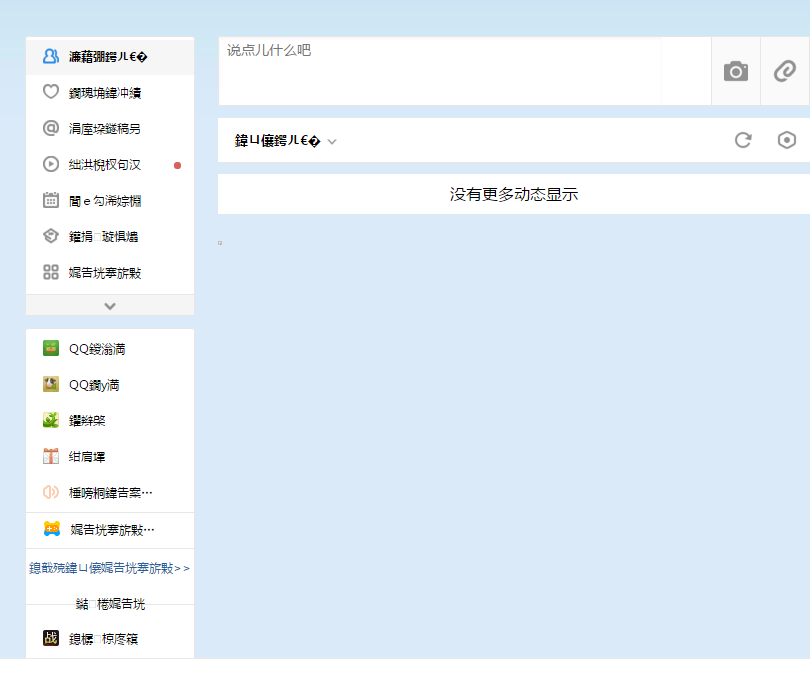Open the play-circle video entry with red dot

[110, 165]
